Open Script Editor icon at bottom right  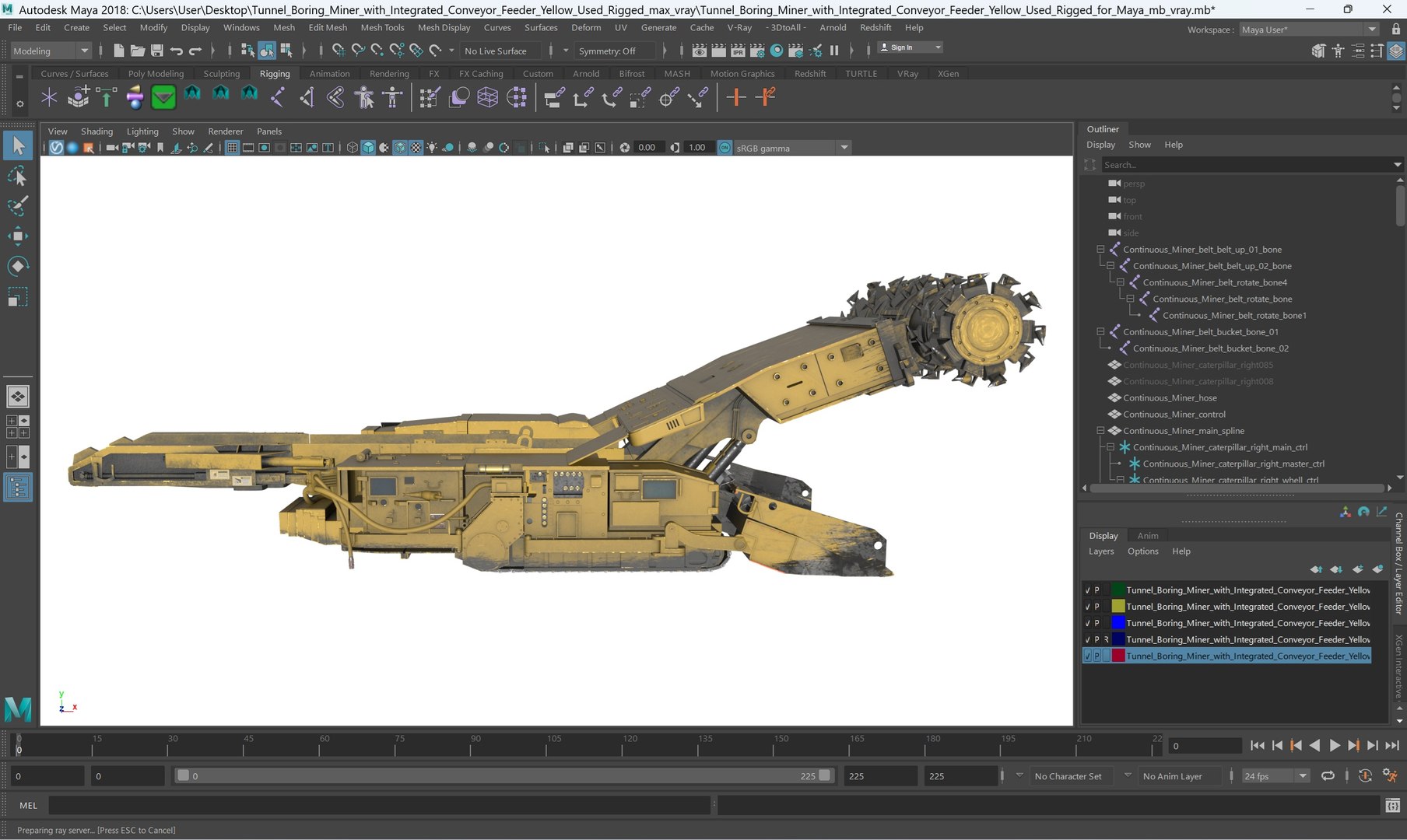coord(1393,806)
